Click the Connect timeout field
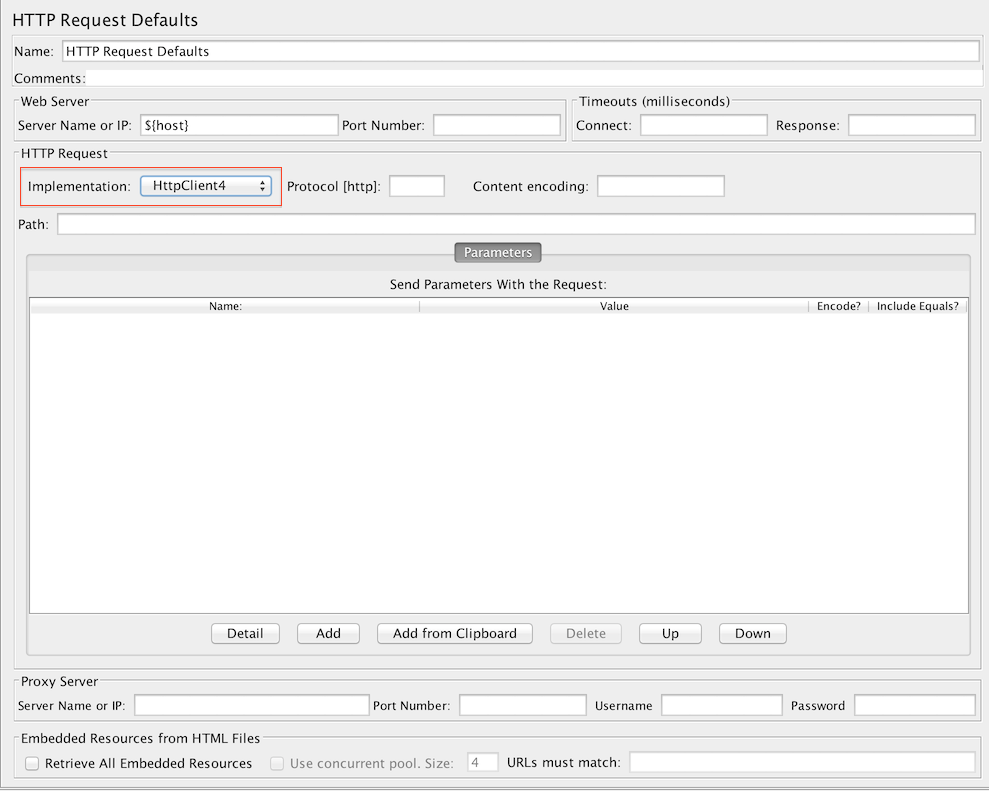This screenshot has width=989, height=791. click(x=703, y=125)
